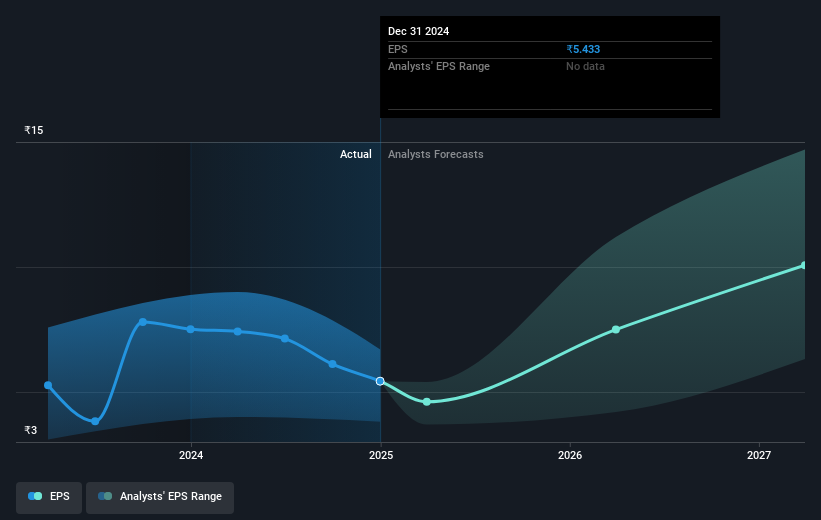Click the tooltip 'Analysts' EPS Range' row label
This screenshot has height=520, width=821.
(439, 67)
